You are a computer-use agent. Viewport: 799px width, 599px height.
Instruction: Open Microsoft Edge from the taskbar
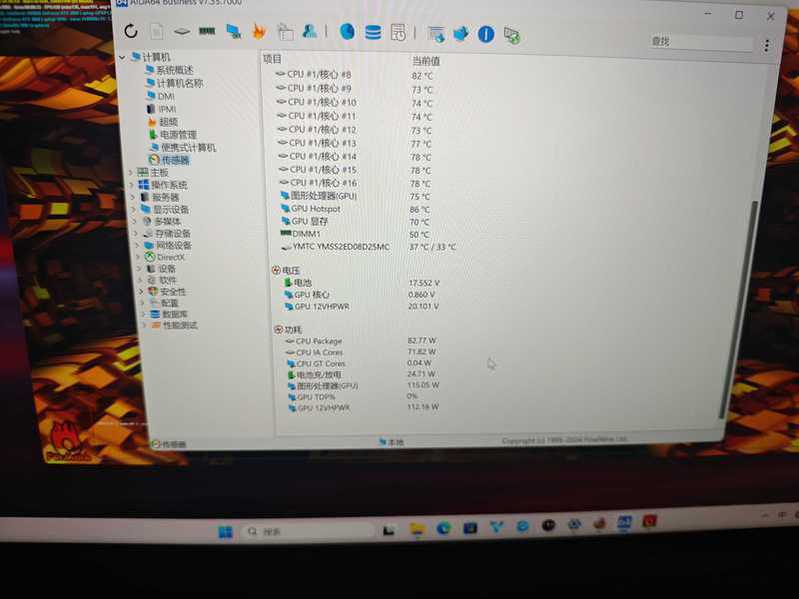tap(443, 529)
